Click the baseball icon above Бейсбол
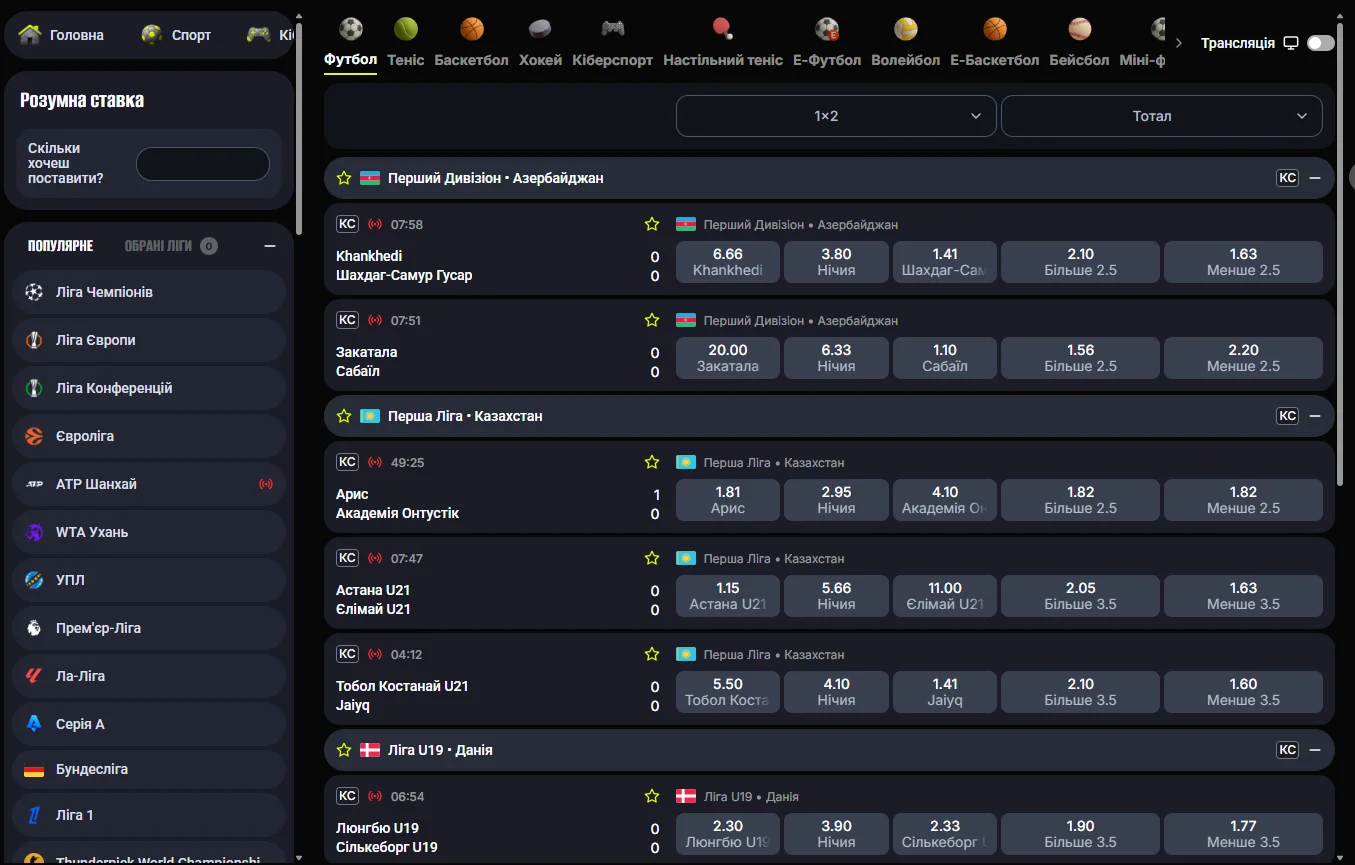 (x=1079, y=28)
